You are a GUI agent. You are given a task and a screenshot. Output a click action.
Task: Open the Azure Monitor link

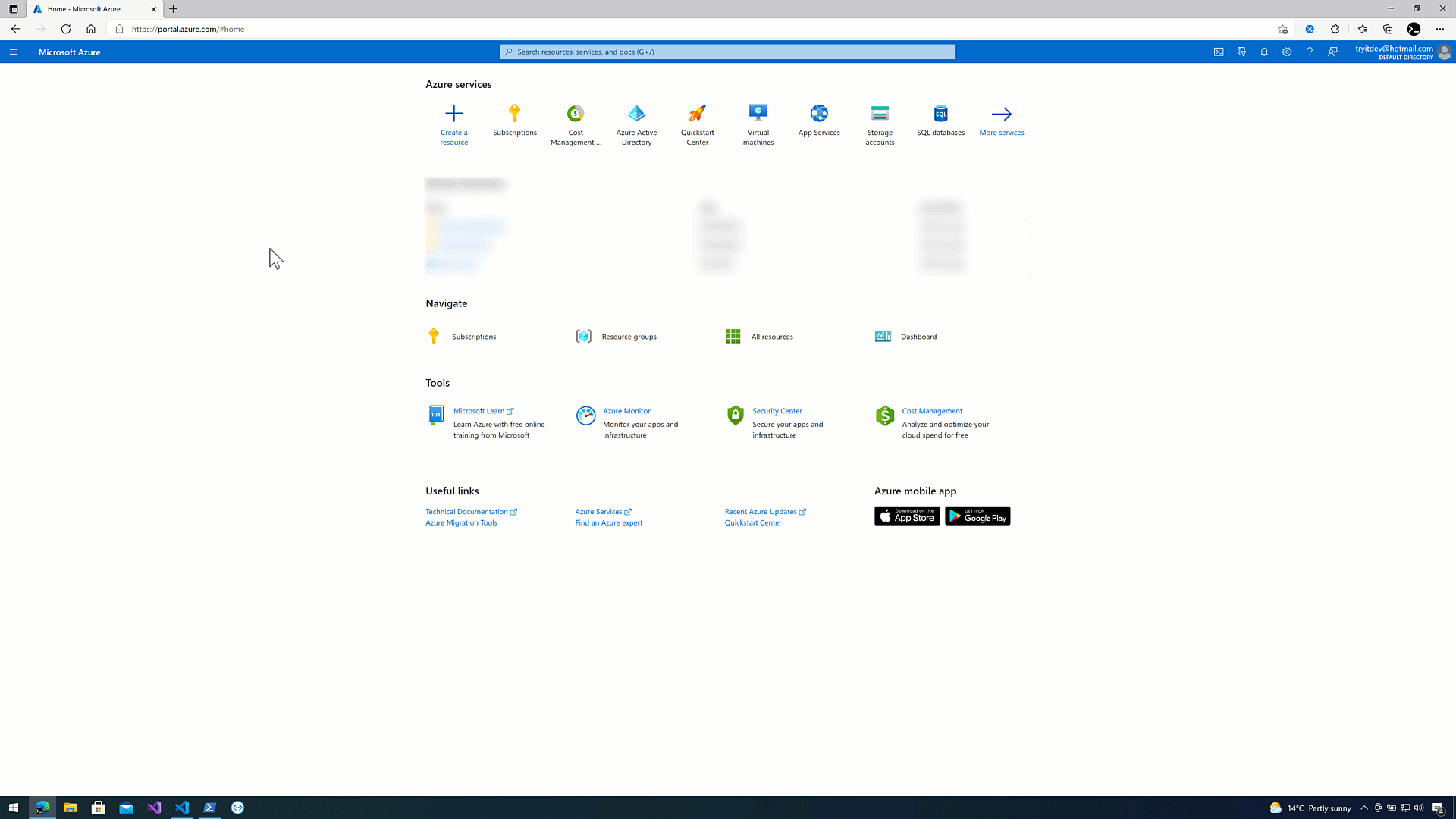626,411
